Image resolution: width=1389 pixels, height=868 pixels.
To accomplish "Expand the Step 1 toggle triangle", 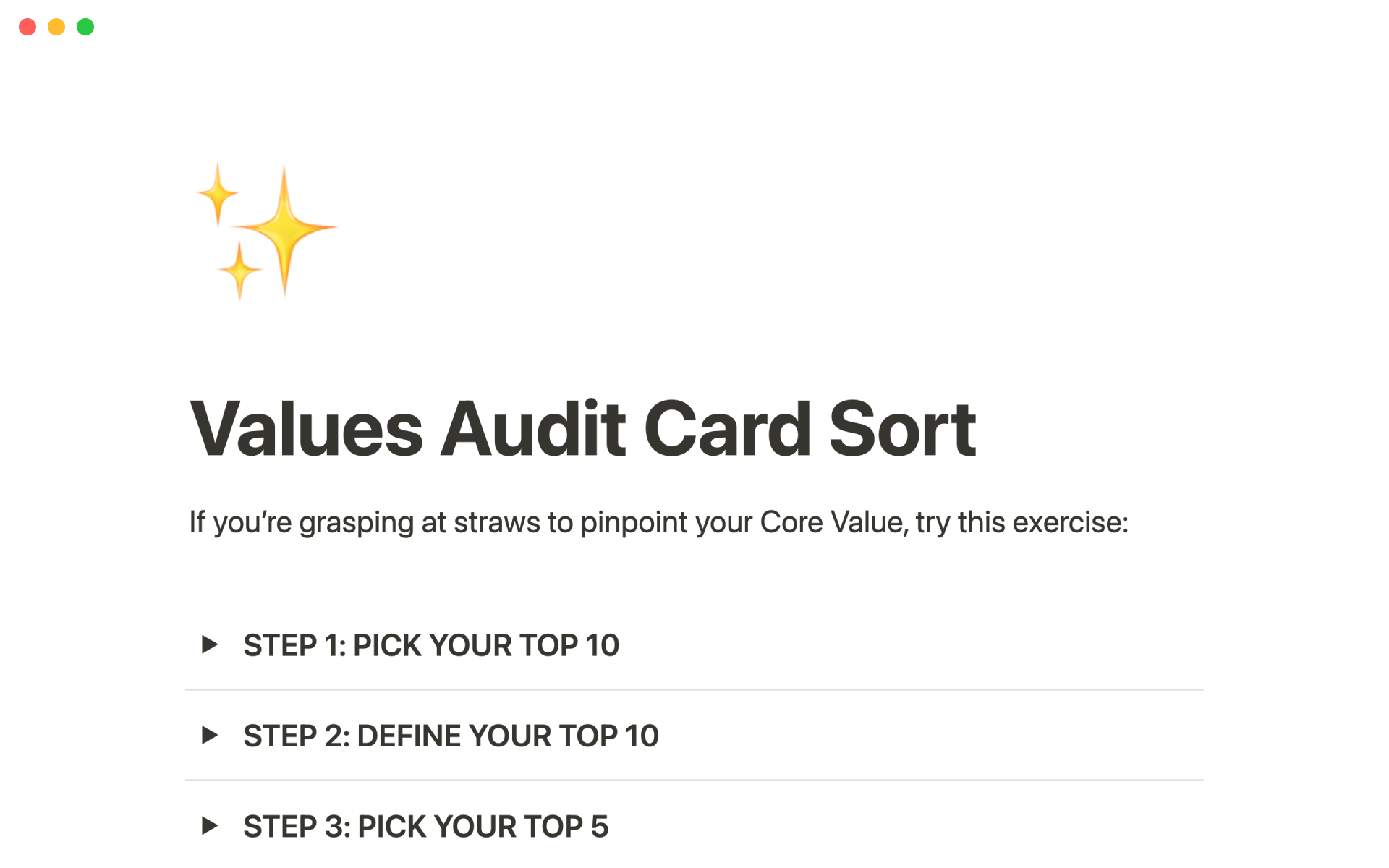I will [210, 644].
